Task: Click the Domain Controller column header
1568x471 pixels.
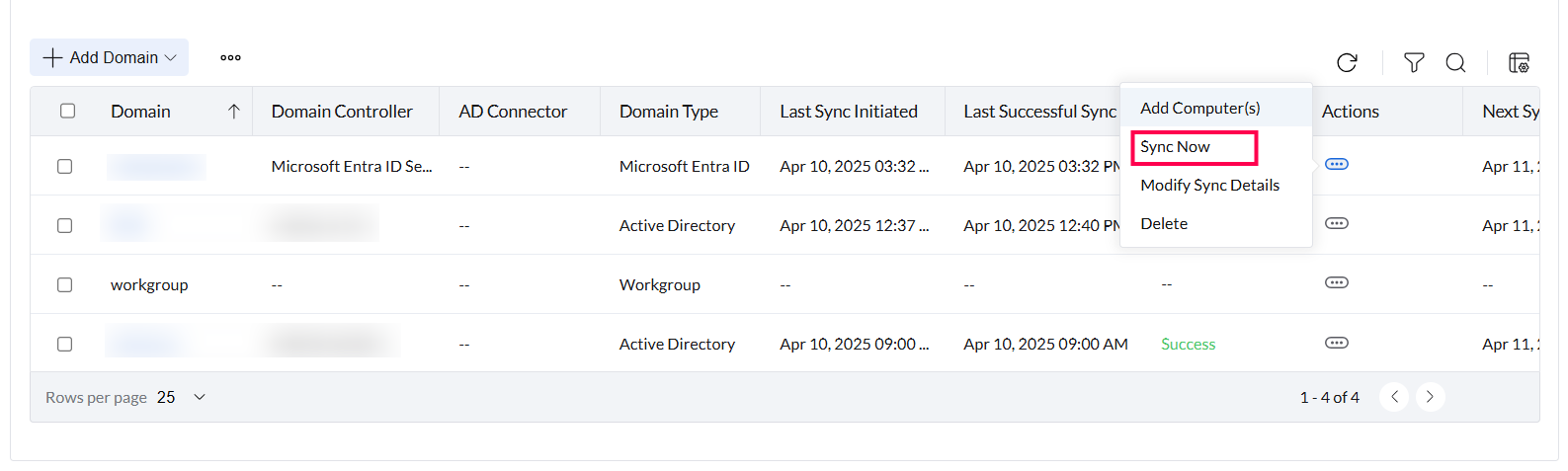Action: coord(342,112)
